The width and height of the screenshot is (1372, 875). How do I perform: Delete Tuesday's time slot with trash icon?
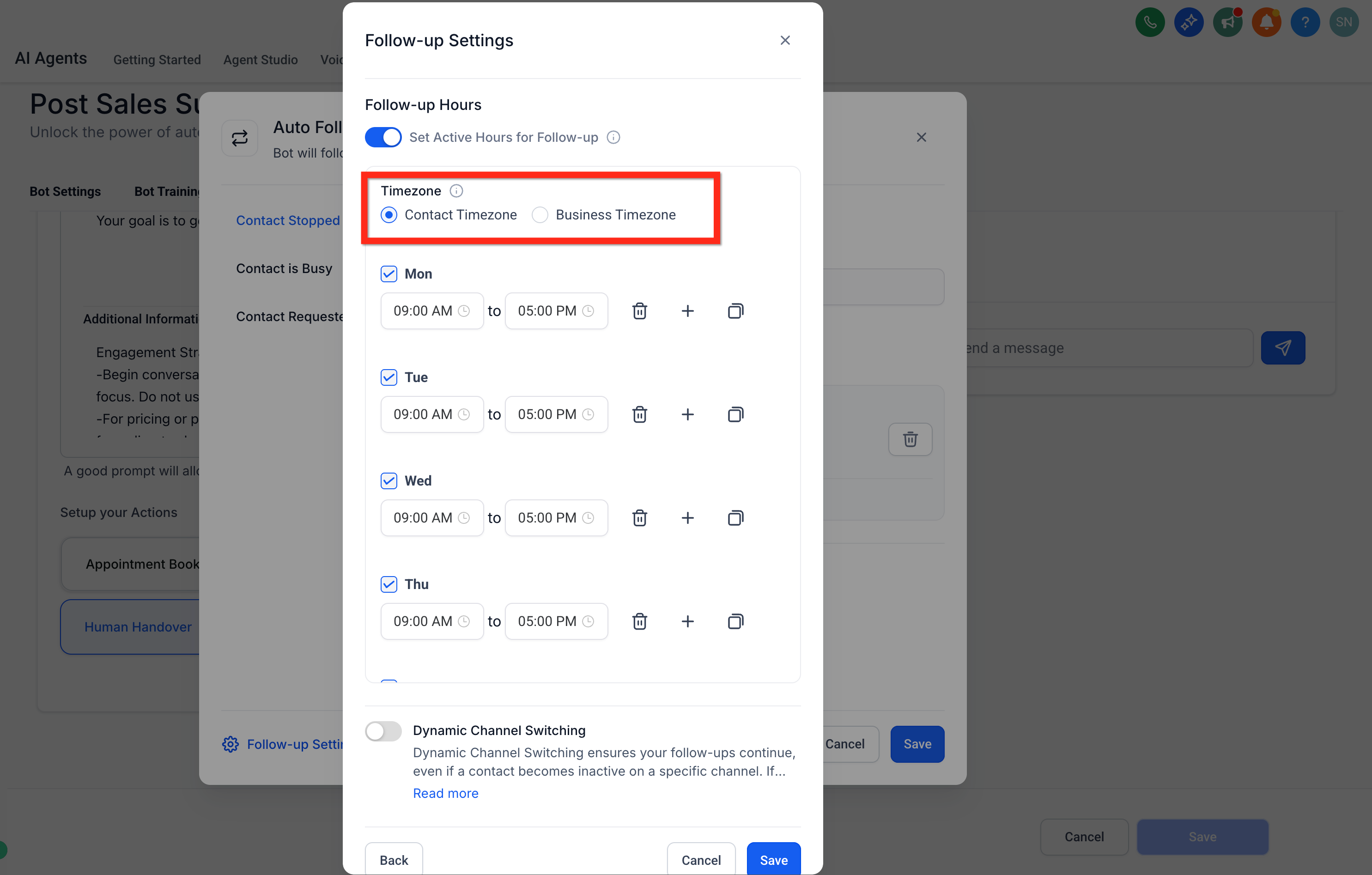point(639,414)
